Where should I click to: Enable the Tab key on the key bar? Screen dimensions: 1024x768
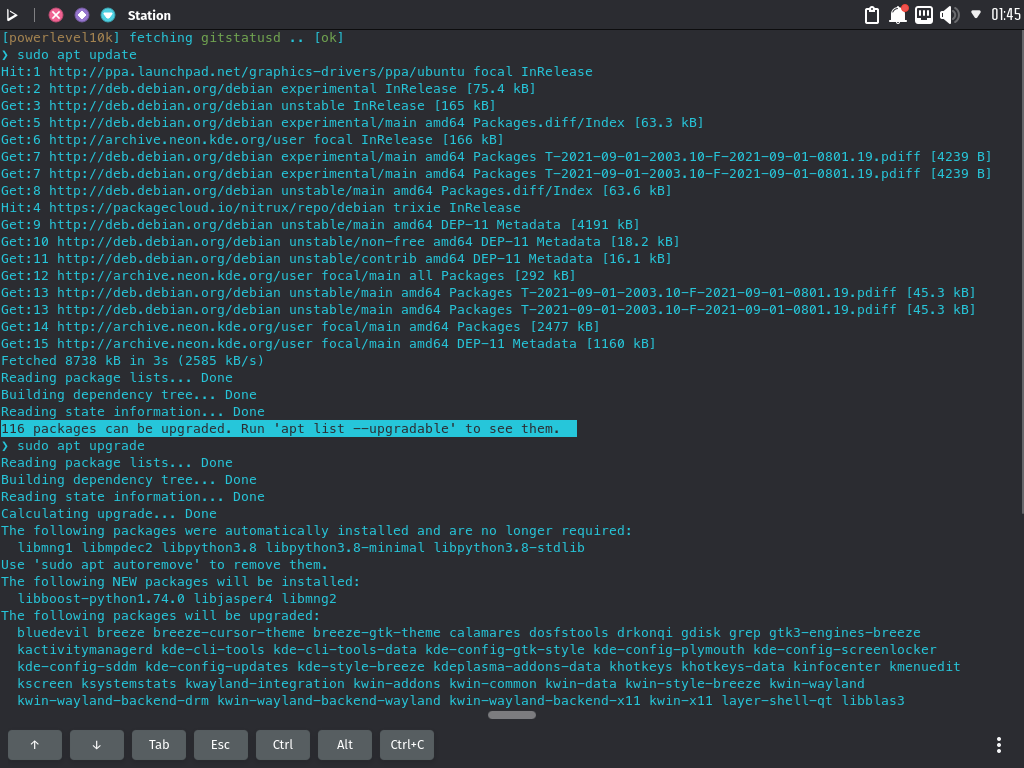[x=158, y=744]
